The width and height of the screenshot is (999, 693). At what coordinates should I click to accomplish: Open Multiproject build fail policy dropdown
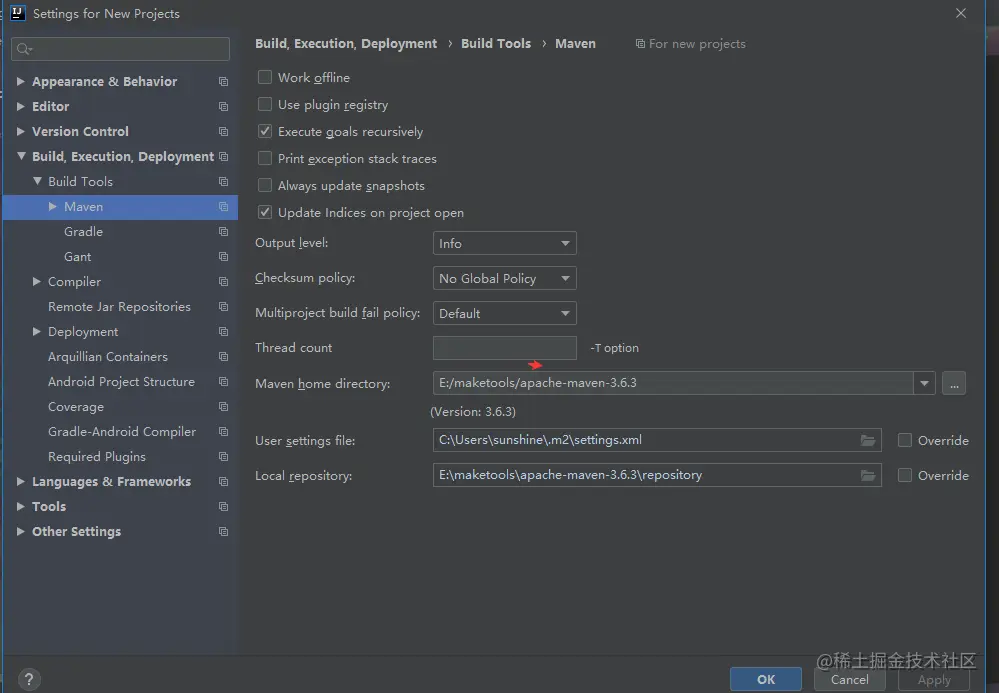(505, 313)
